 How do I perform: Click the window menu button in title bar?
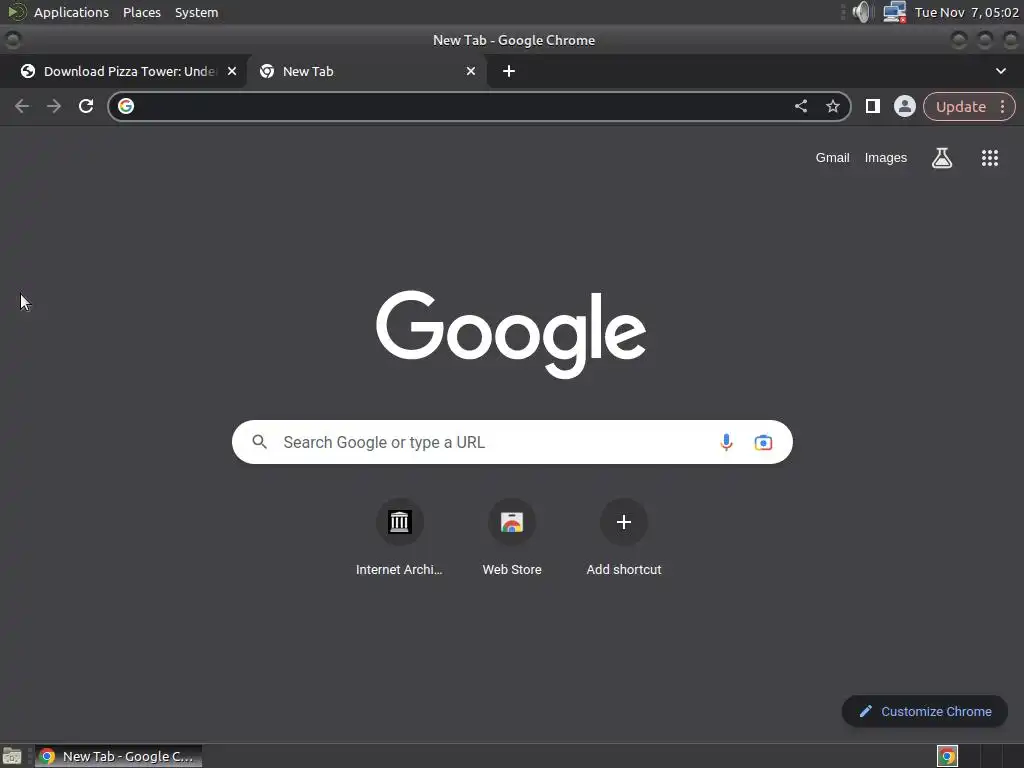click(12, 40)
